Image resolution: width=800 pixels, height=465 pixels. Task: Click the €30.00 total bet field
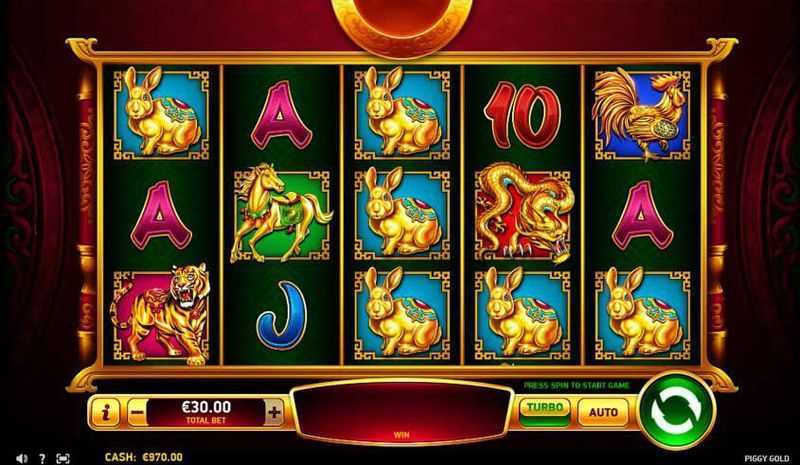tap(206, 412)
